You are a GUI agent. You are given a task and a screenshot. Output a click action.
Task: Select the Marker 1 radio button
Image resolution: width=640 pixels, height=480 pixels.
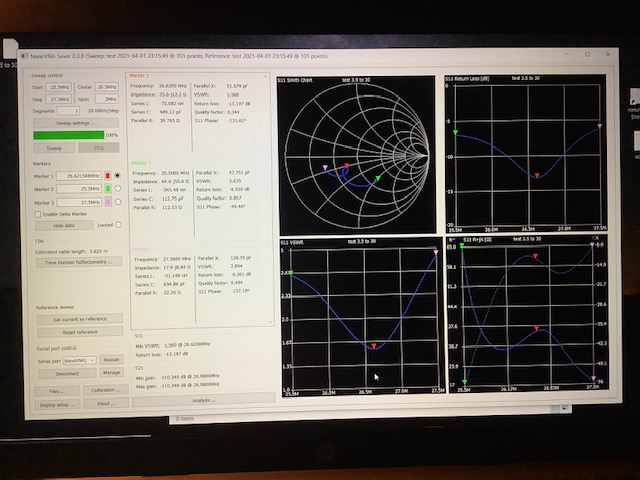[118, 176]
